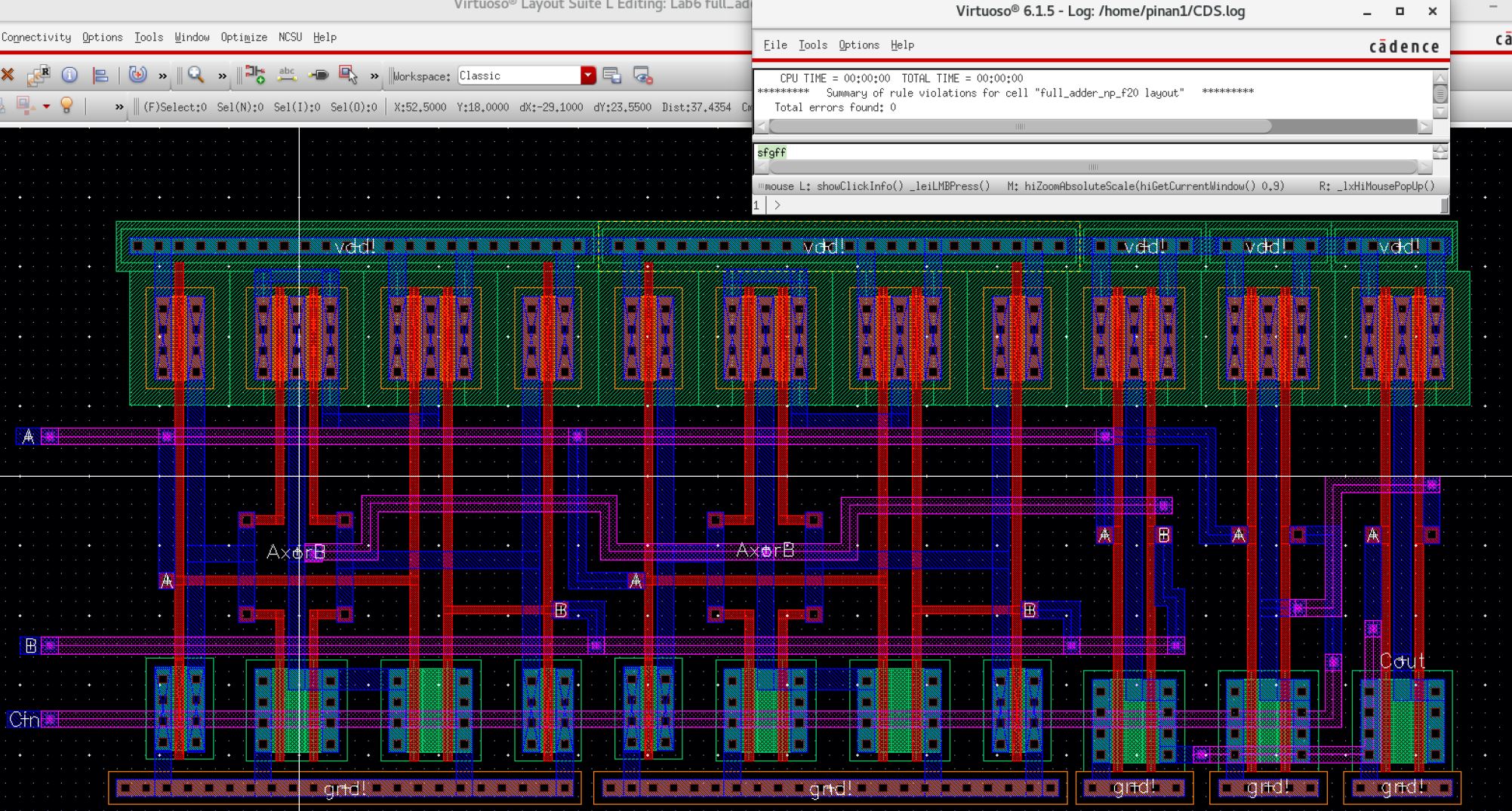Expand overflow chevron next to Zoom icon
The image size is (1512, 811).
[x=222, y=75]
